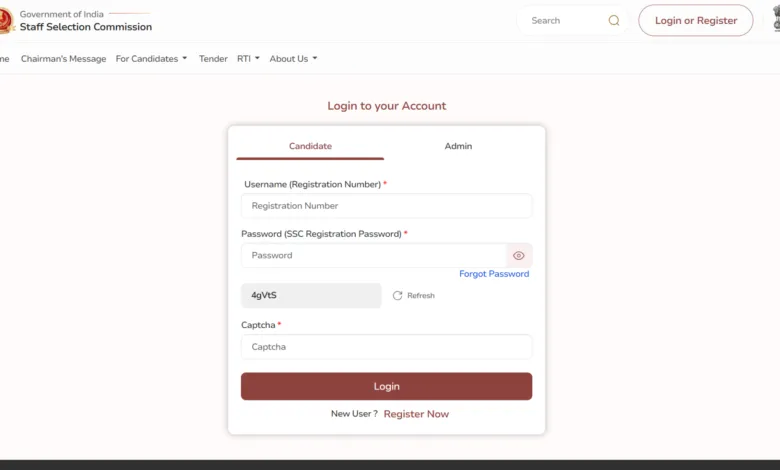Click the captcha code 4gVtS
780x470 pixels.
[x=311, y=295]
